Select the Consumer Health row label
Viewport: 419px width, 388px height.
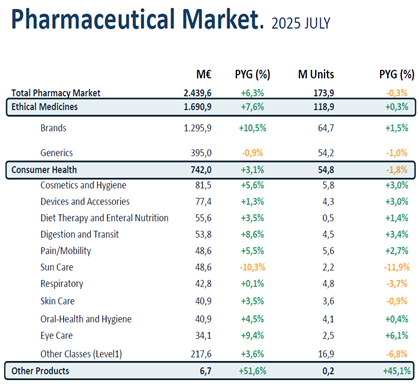click(x=44, y=170)
